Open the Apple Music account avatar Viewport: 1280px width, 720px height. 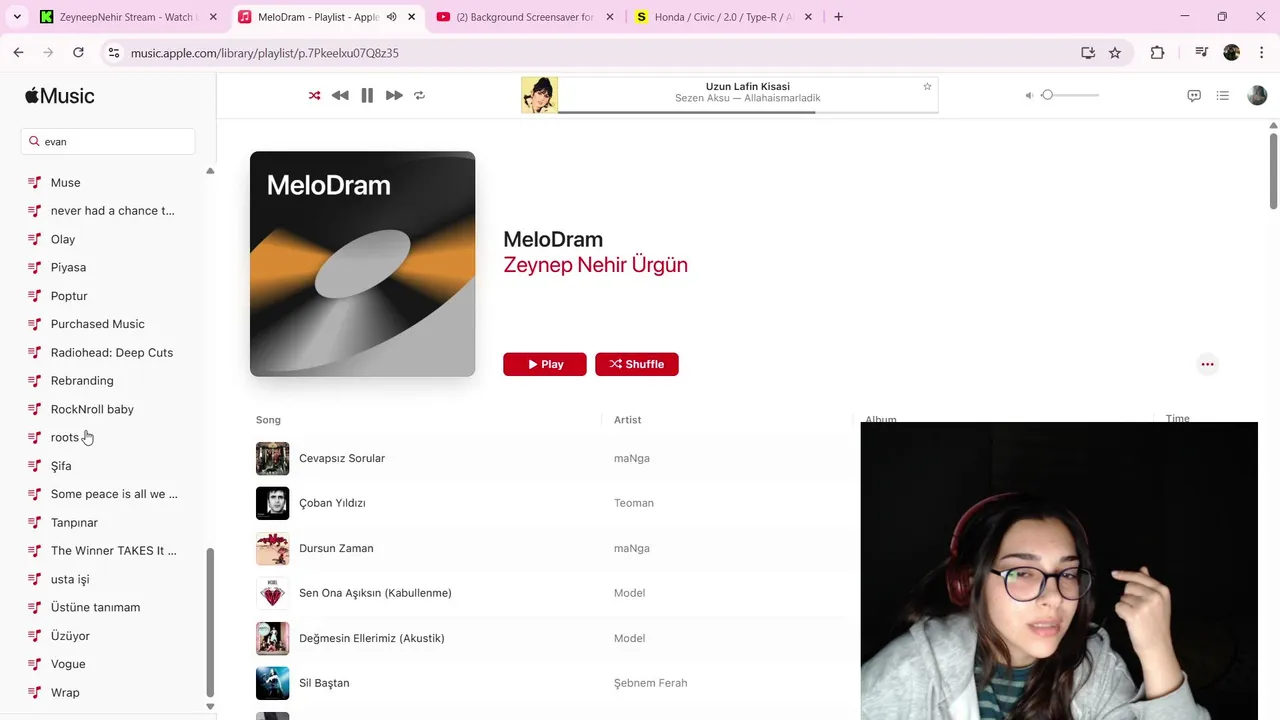coord(1257,95)
